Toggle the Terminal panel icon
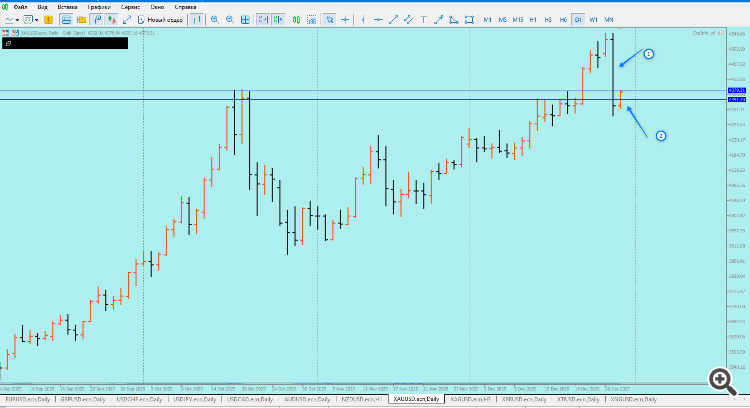Screen dimensions: 750x408 (97, 20)
